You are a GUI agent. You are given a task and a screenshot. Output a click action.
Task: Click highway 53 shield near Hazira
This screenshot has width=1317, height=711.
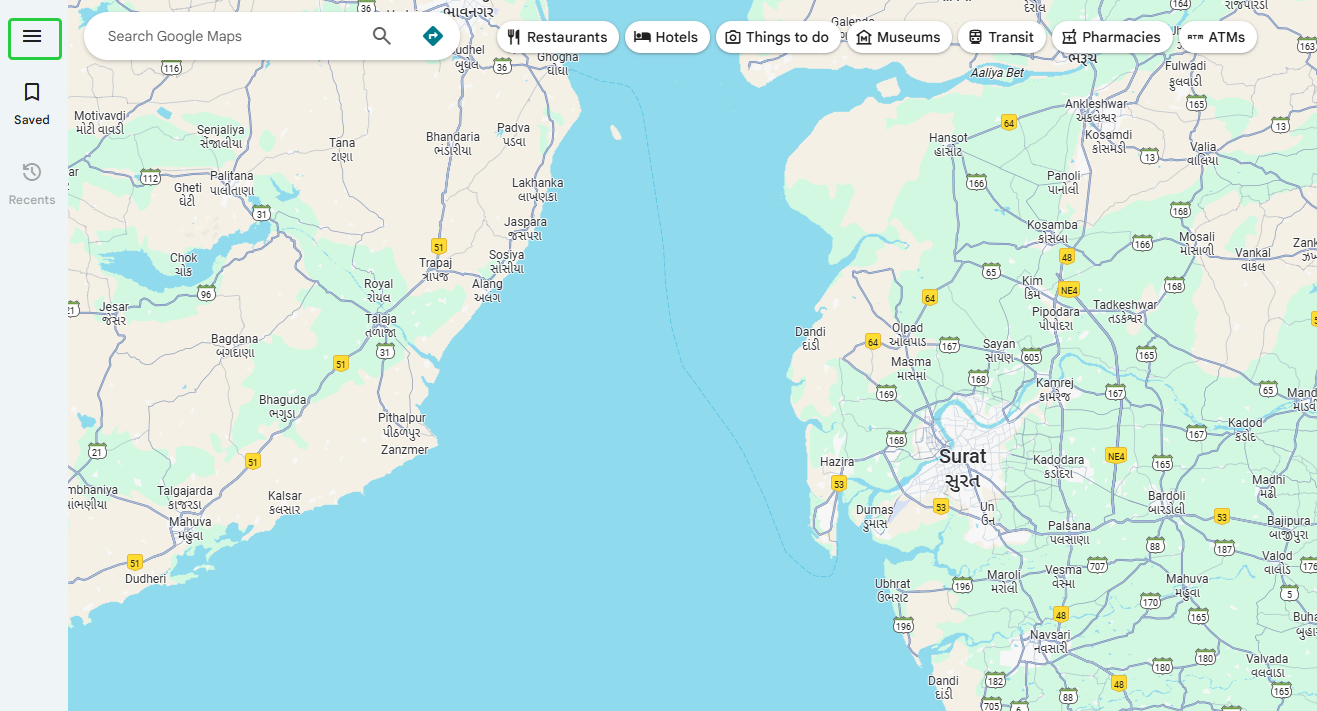(x=838, y=484)
